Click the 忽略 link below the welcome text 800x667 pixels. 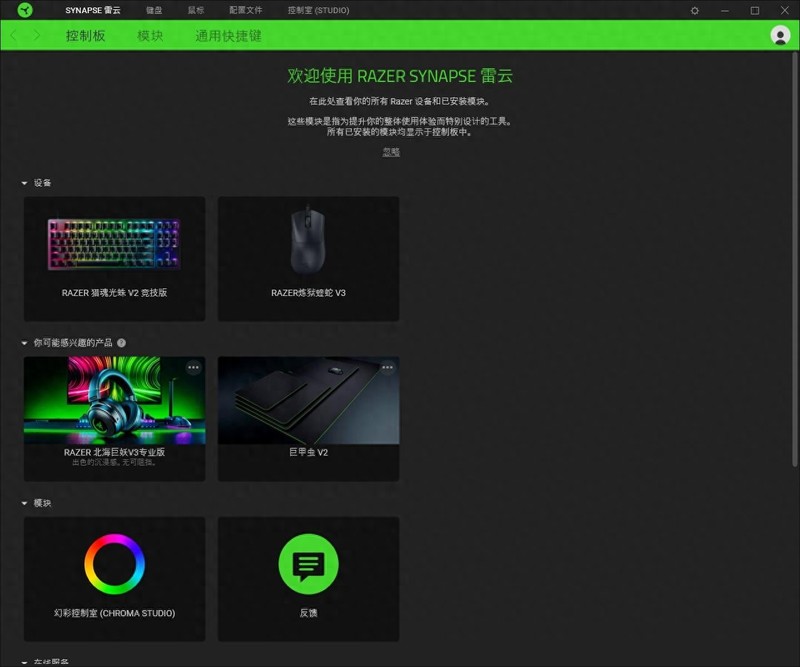389,152
